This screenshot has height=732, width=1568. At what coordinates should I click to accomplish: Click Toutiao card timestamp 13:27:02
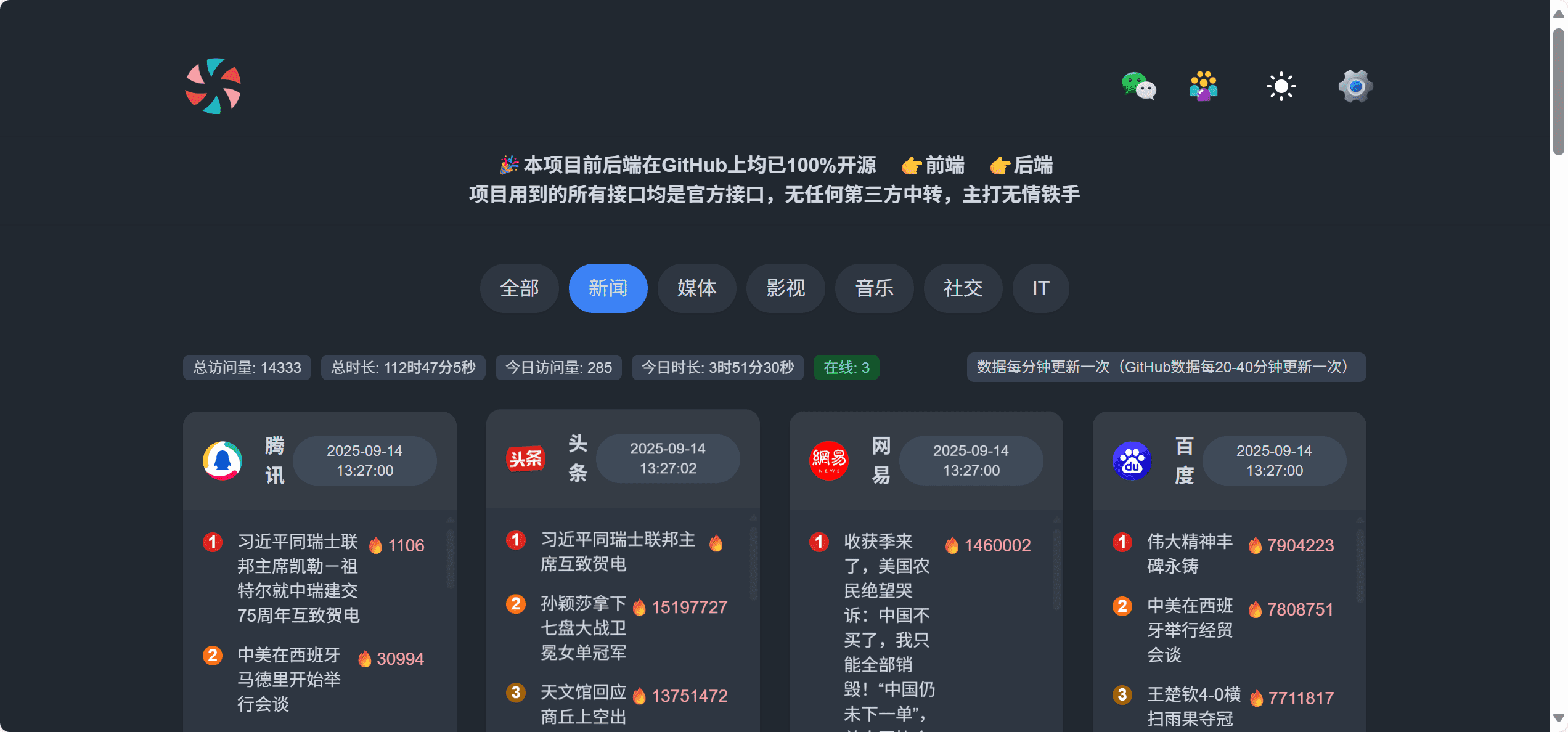point(668,458)
